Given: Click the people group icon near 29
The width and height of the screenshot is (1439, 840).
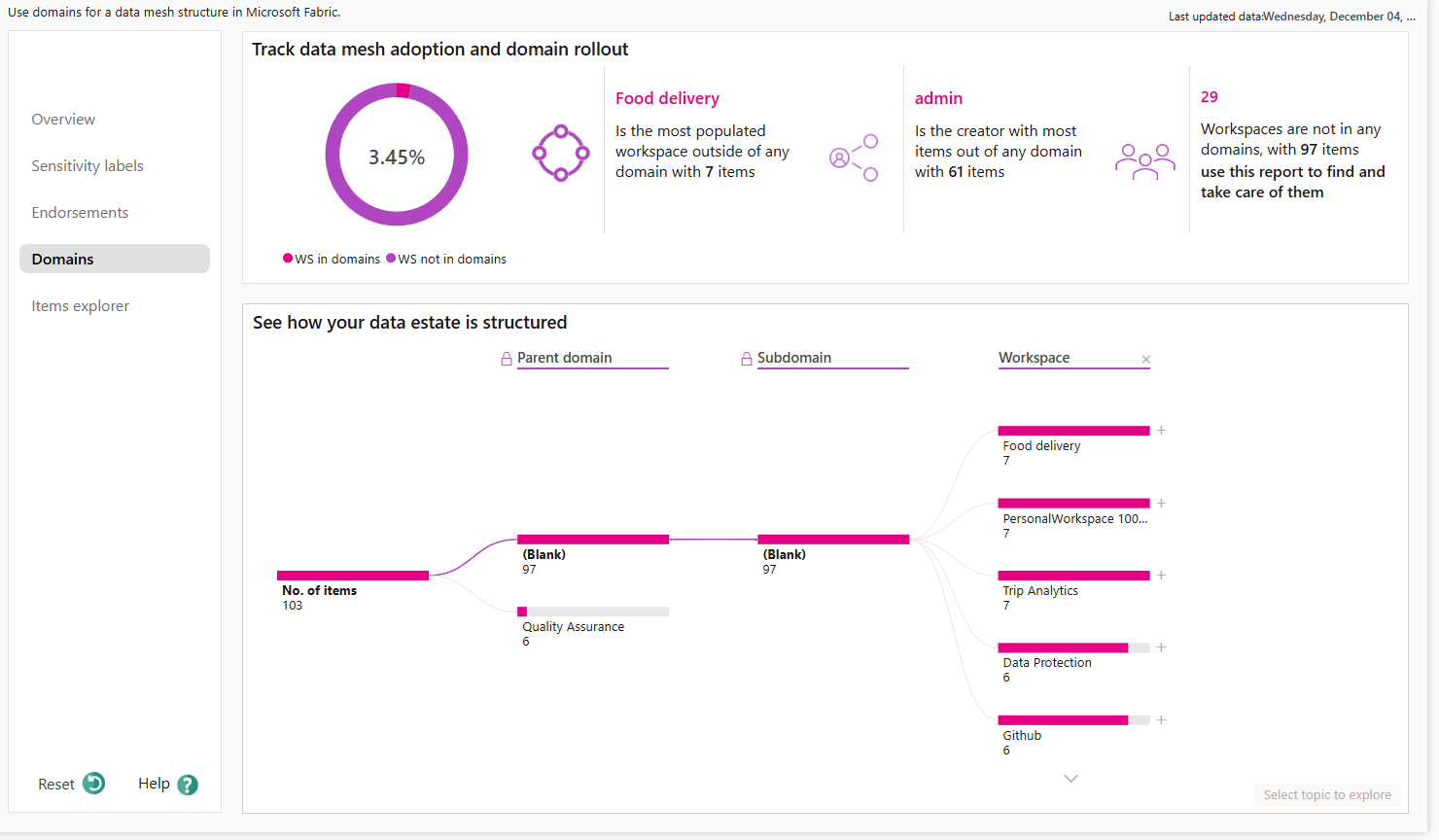Looking at the screenshot, I should (x=1144, y=160).
